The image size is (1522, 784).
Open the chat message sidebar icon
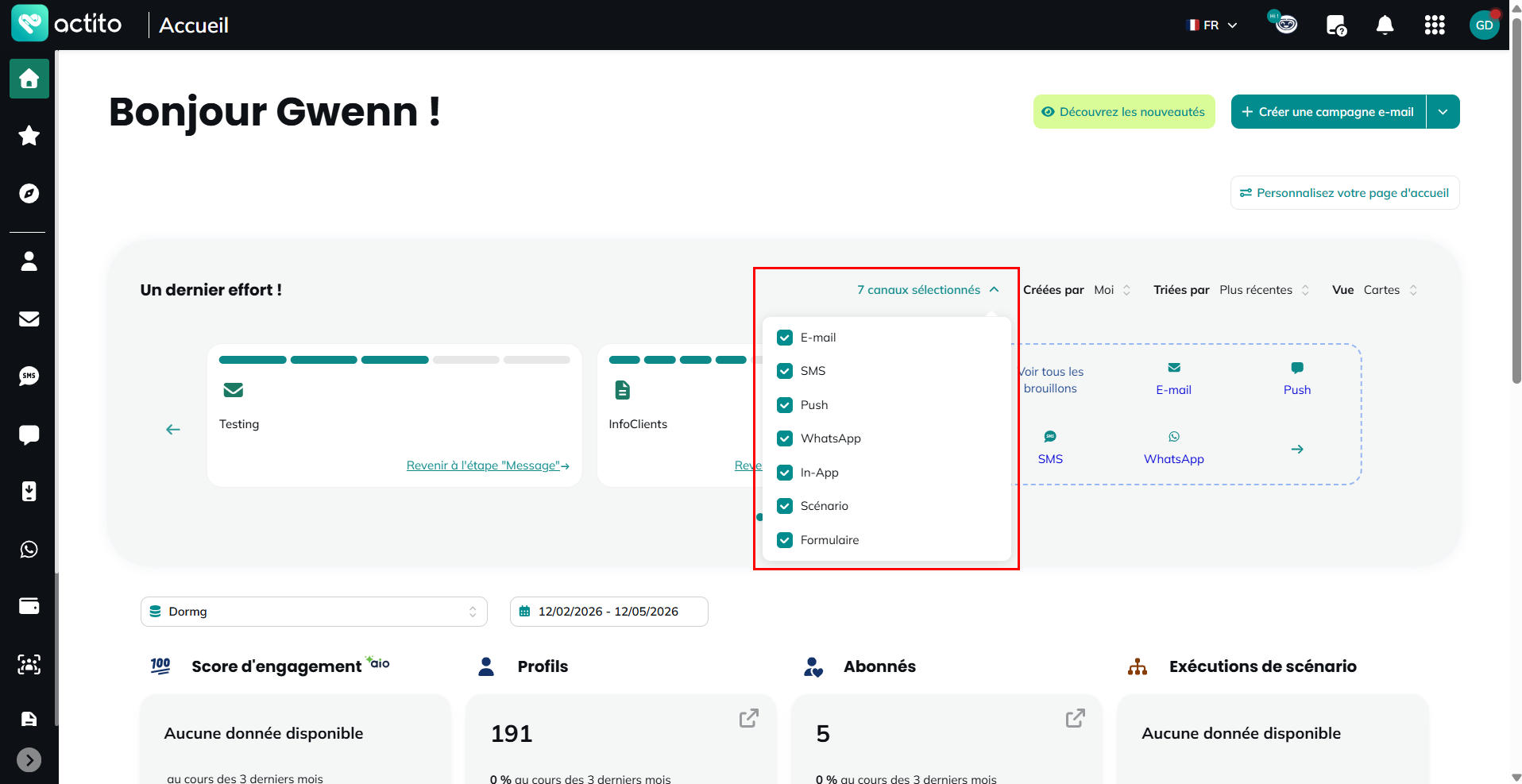(29, 434)
